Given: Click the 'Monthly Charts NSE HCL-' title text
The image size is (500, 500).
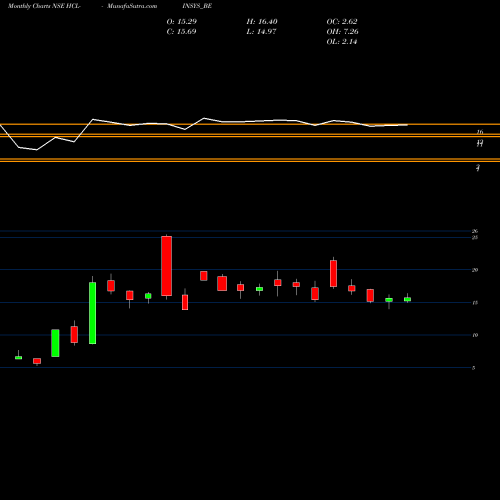Looking at the screenshot, I should tap(44, 6).
